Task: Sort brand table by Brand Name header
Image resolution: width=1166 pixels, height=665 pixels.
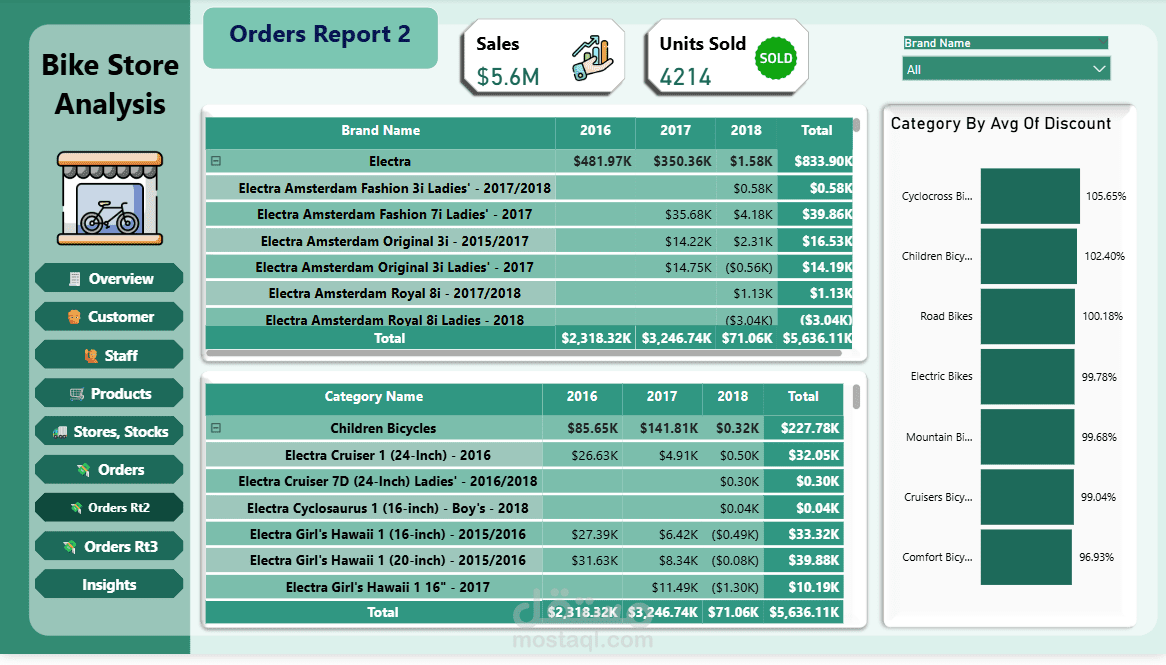Action: pyautogui.click(x=381, y=130)
